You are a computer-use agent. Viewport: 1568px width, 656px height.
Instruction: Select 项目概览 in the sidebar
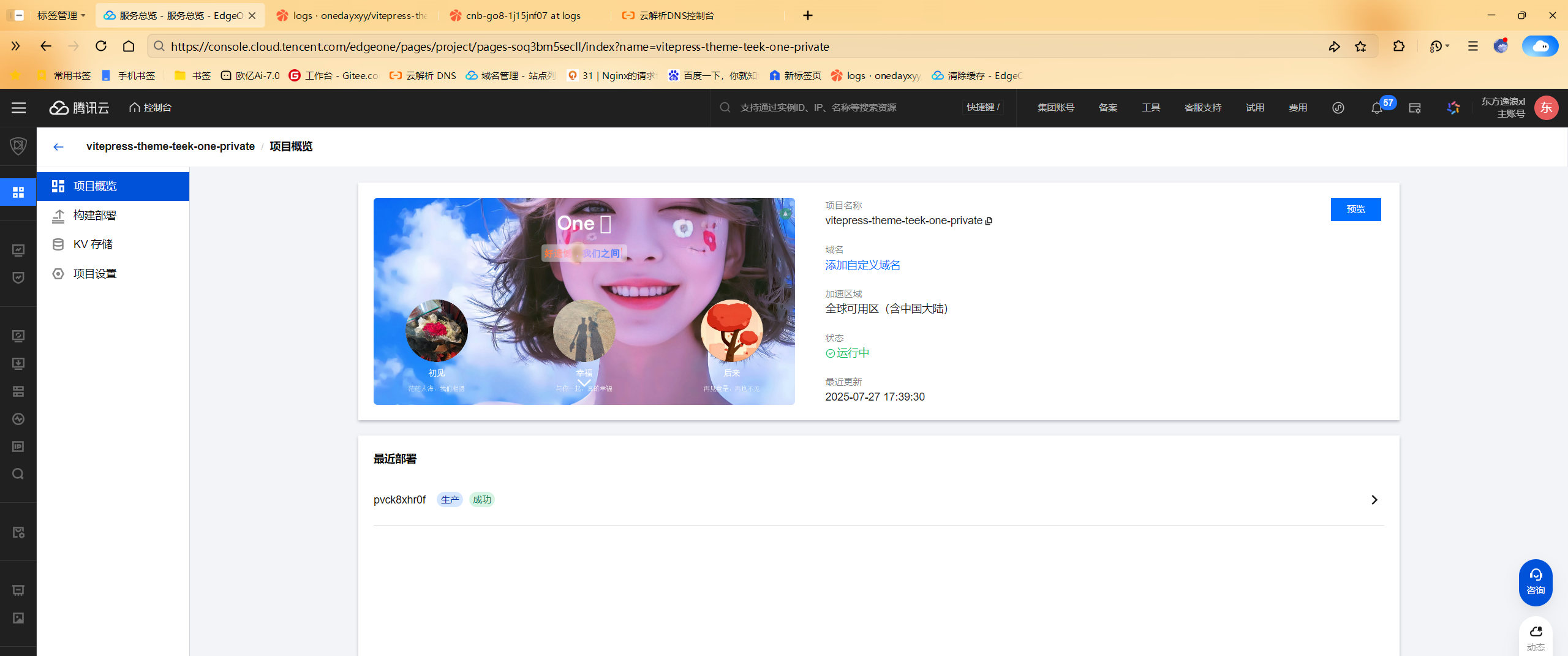point(113,186)
